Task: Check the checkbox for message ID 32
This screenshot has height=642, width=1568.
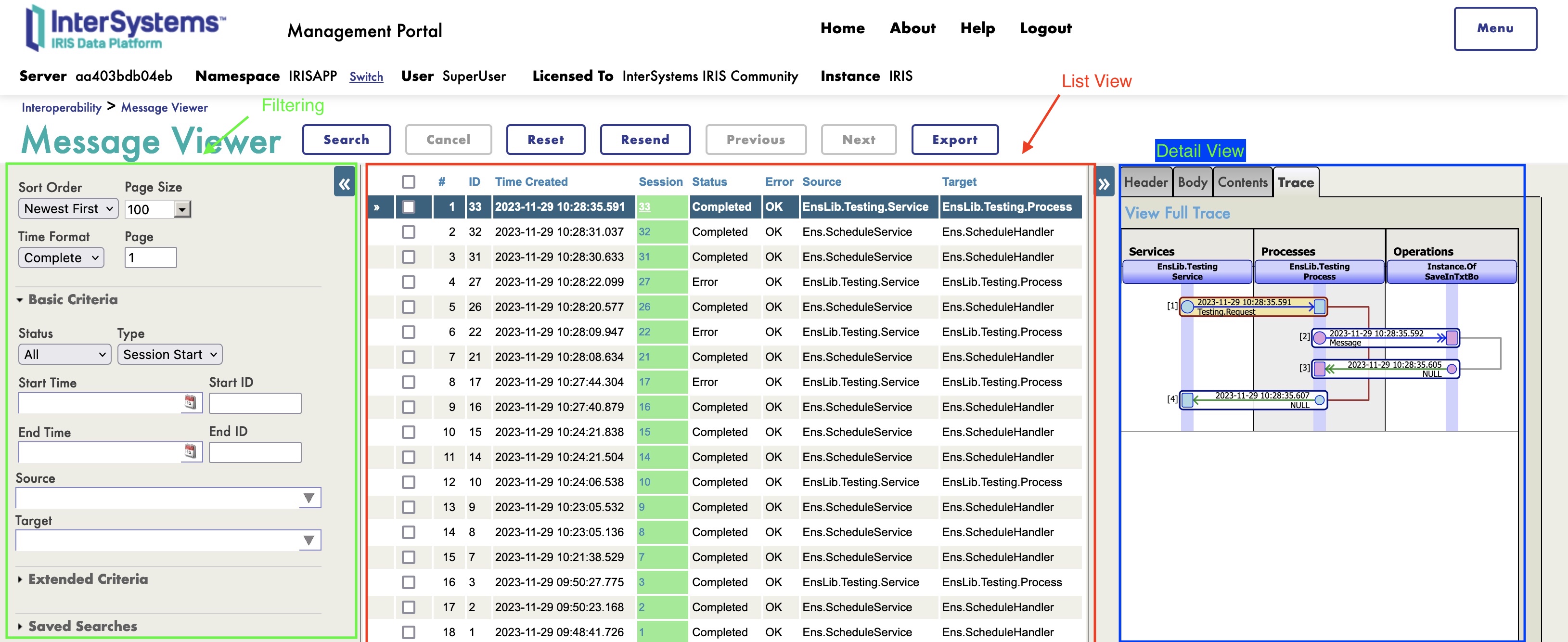Action: click(409, 232)
